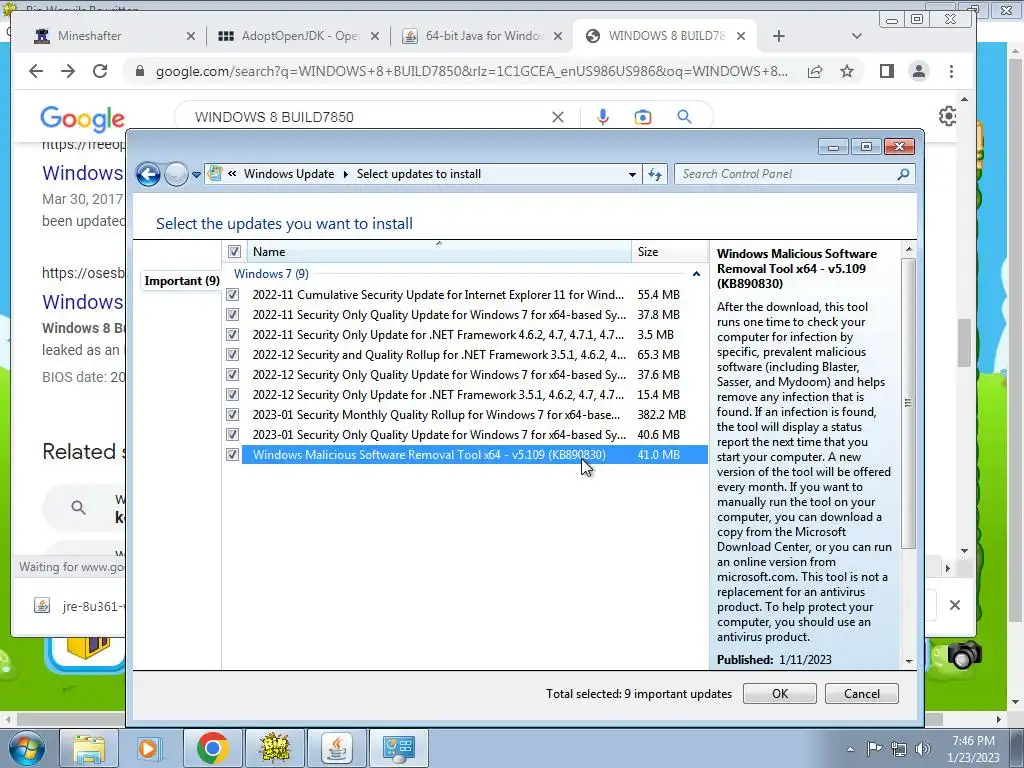Screen dimensions: 1024x768
Task: Bookmark this page with the star icon
Action: 847,71
